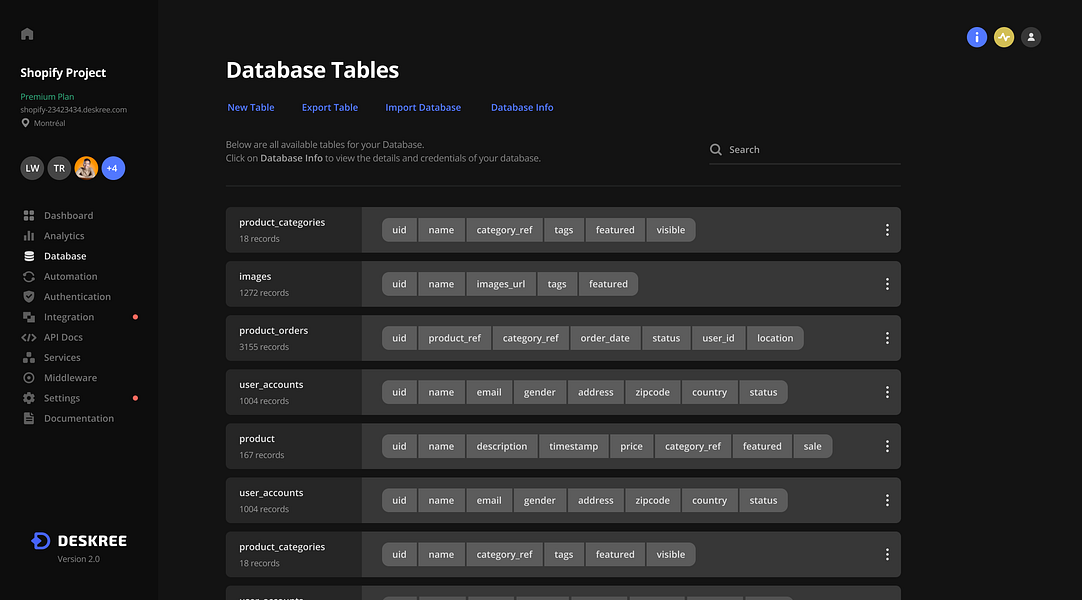Open Settings from the sidebar
Image resolution: width=1082 pixels, height=600 pixels.
coord(62,398)
